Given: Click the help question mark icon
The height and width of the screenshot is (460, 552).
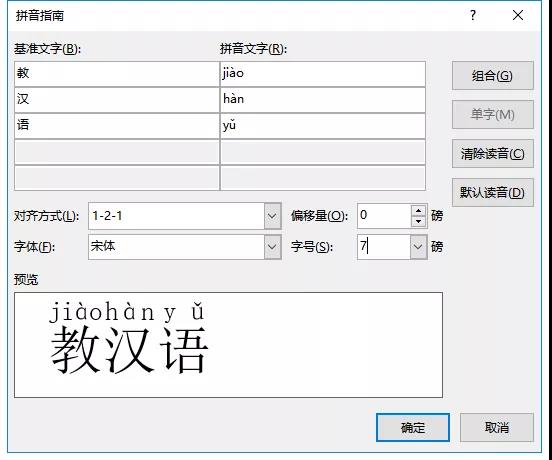Looking at the screenshot, I should (473, 15).
